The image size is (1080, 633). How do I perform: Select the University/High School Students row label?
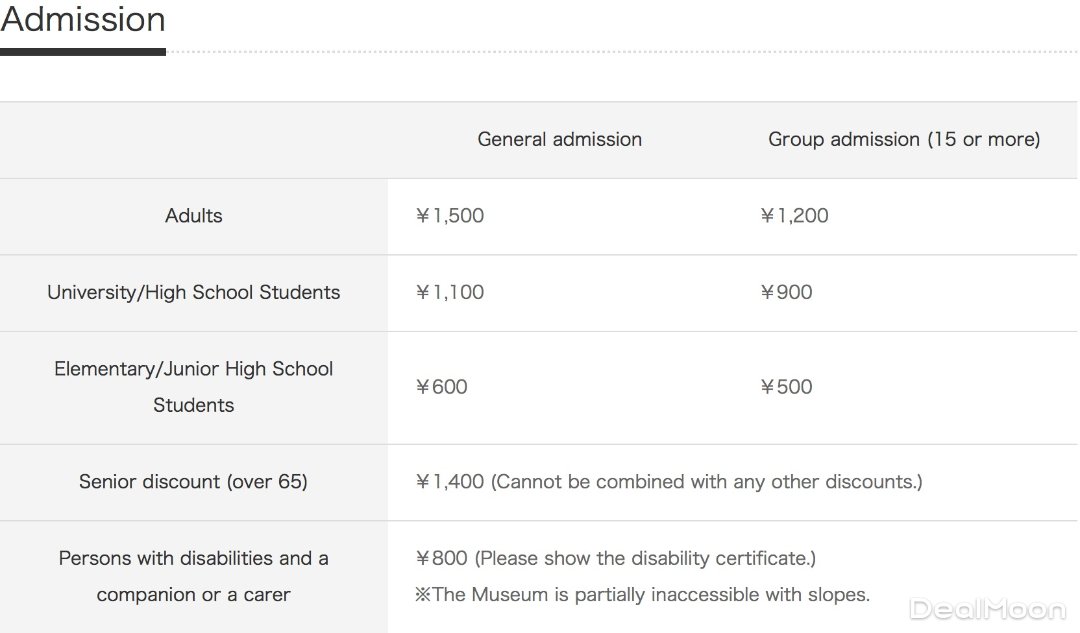point(193,293)
